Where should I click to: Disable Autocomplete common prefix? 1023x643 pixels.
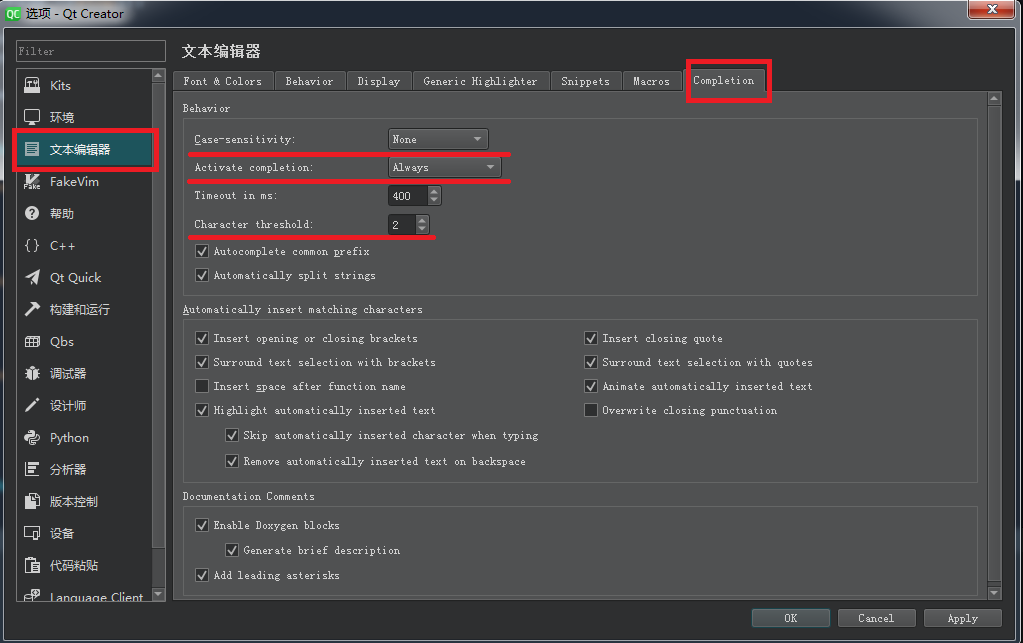[x=203, y=252]
